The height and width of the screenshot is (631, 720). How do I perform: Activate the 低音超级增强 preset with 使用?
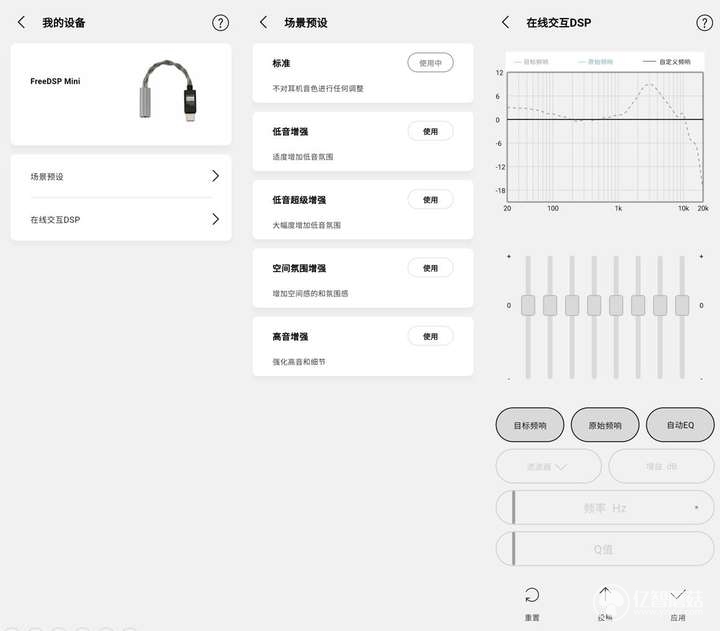pos(430,200)
